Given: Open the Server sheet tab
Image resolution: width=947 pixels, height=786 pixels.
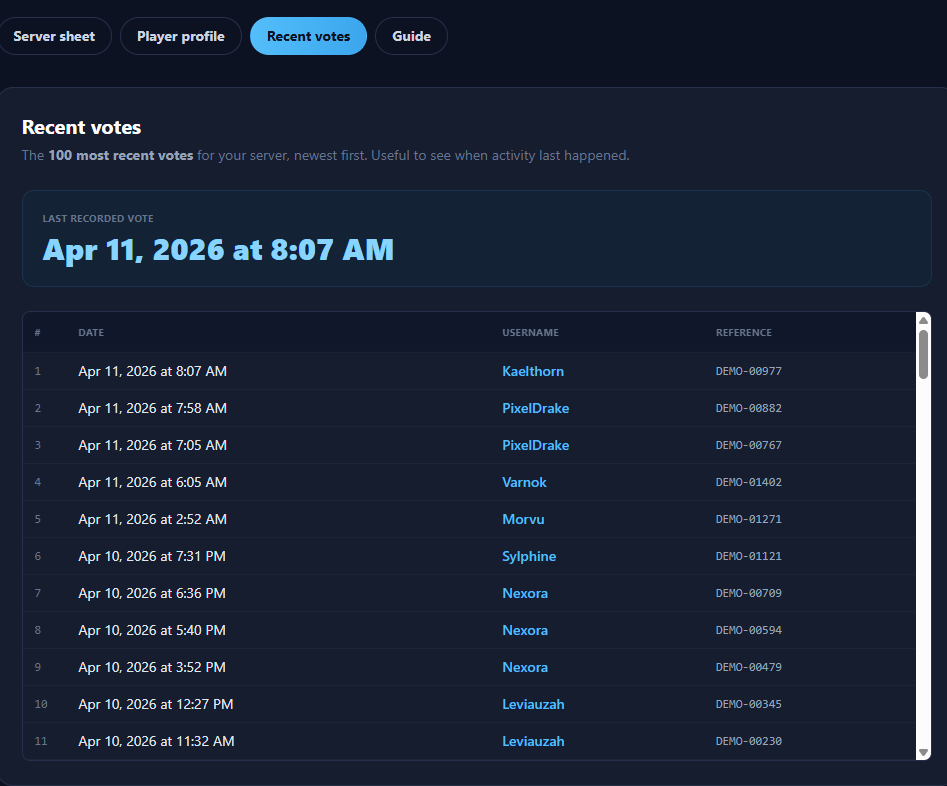Looking at the screenshot, I should click(x=54, y=36).
